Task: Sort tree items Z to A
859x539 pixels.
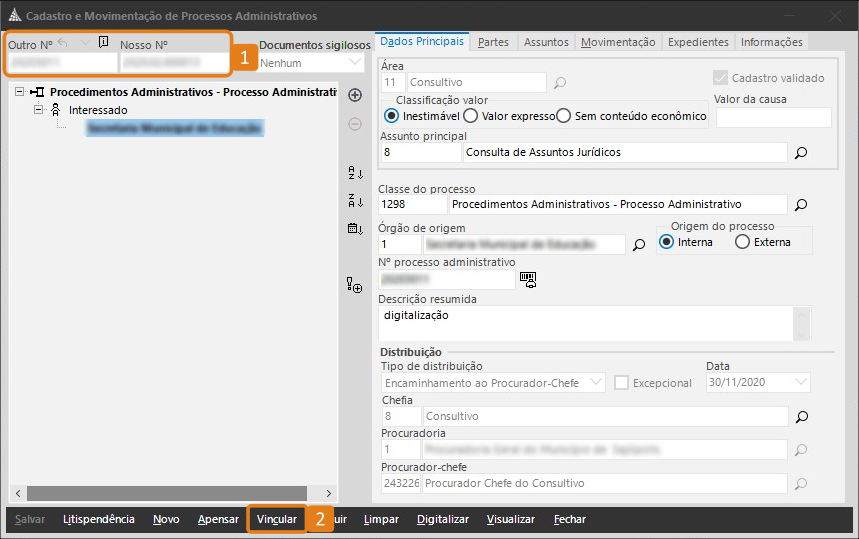Action: (354, 200)
